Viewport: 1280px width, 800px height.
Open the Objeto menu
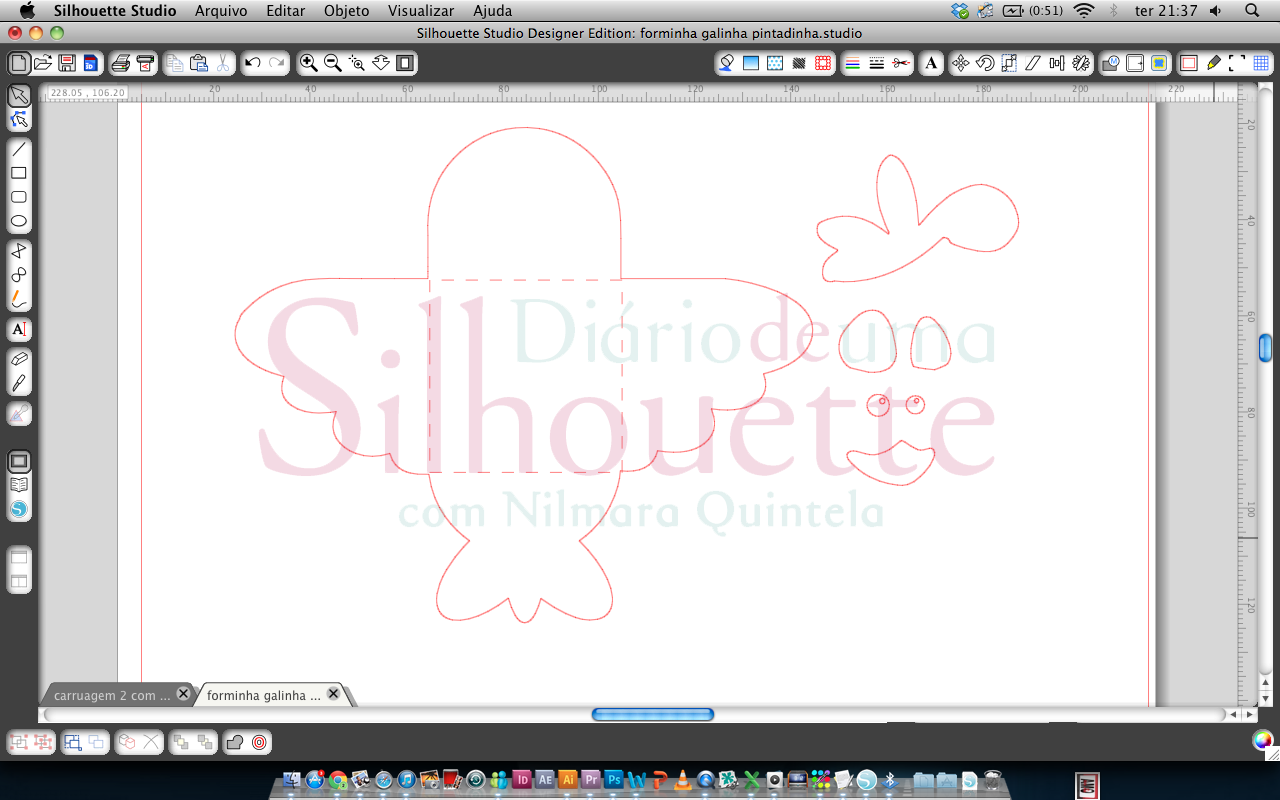[347, 11]
